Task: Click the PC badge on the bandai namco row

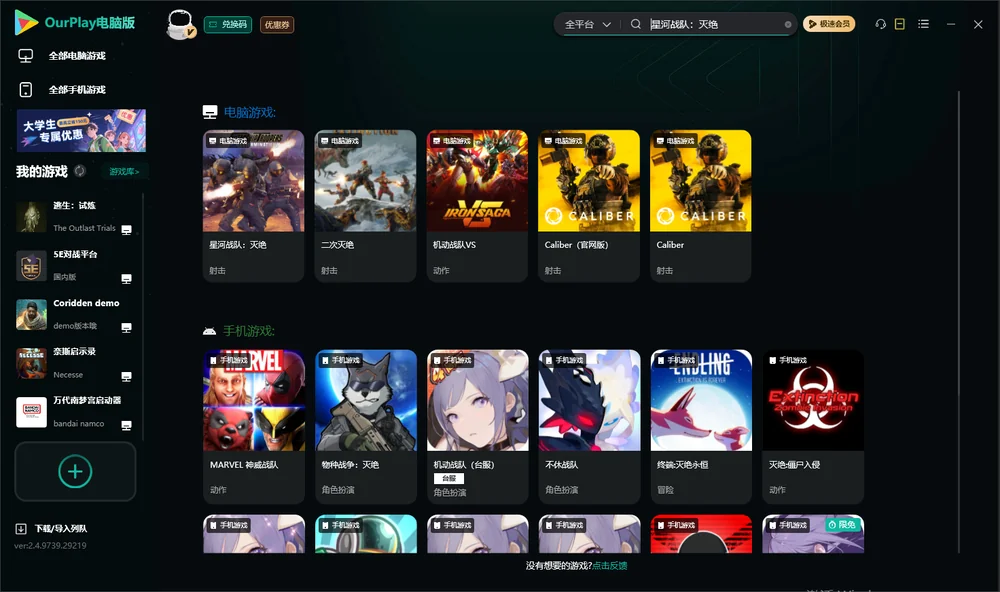Action: 127,426
